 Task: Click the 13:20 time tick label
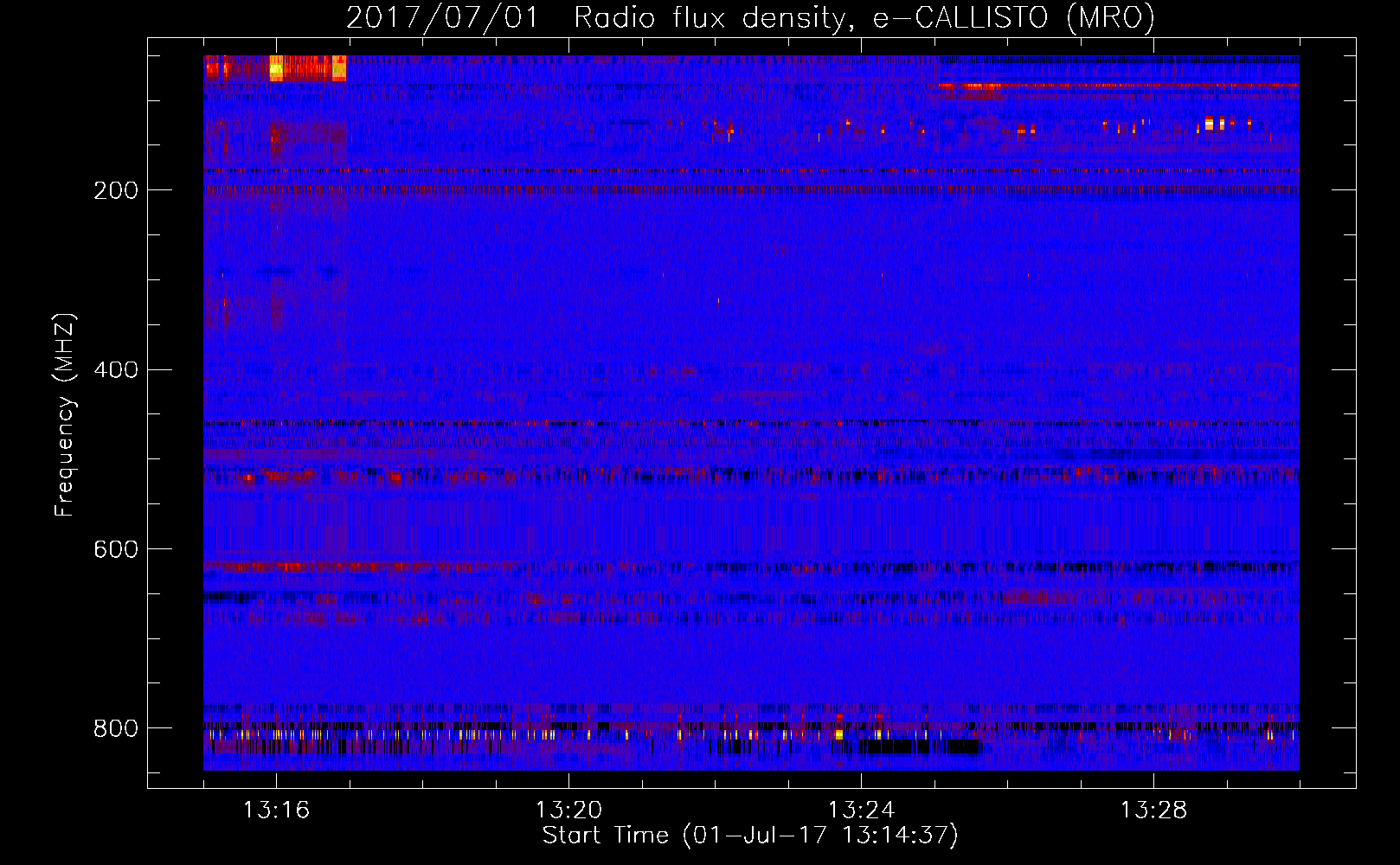tap(568, 810)
